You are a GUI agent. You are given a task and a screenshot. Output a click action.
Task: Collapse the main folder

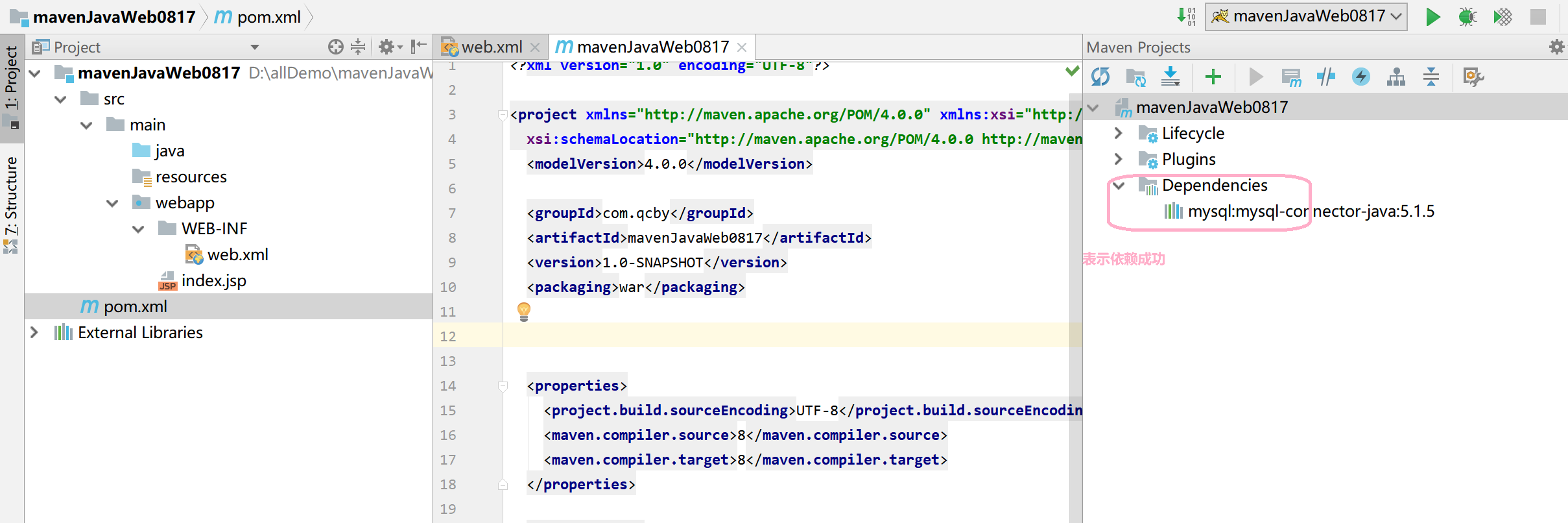coord(86,125)
